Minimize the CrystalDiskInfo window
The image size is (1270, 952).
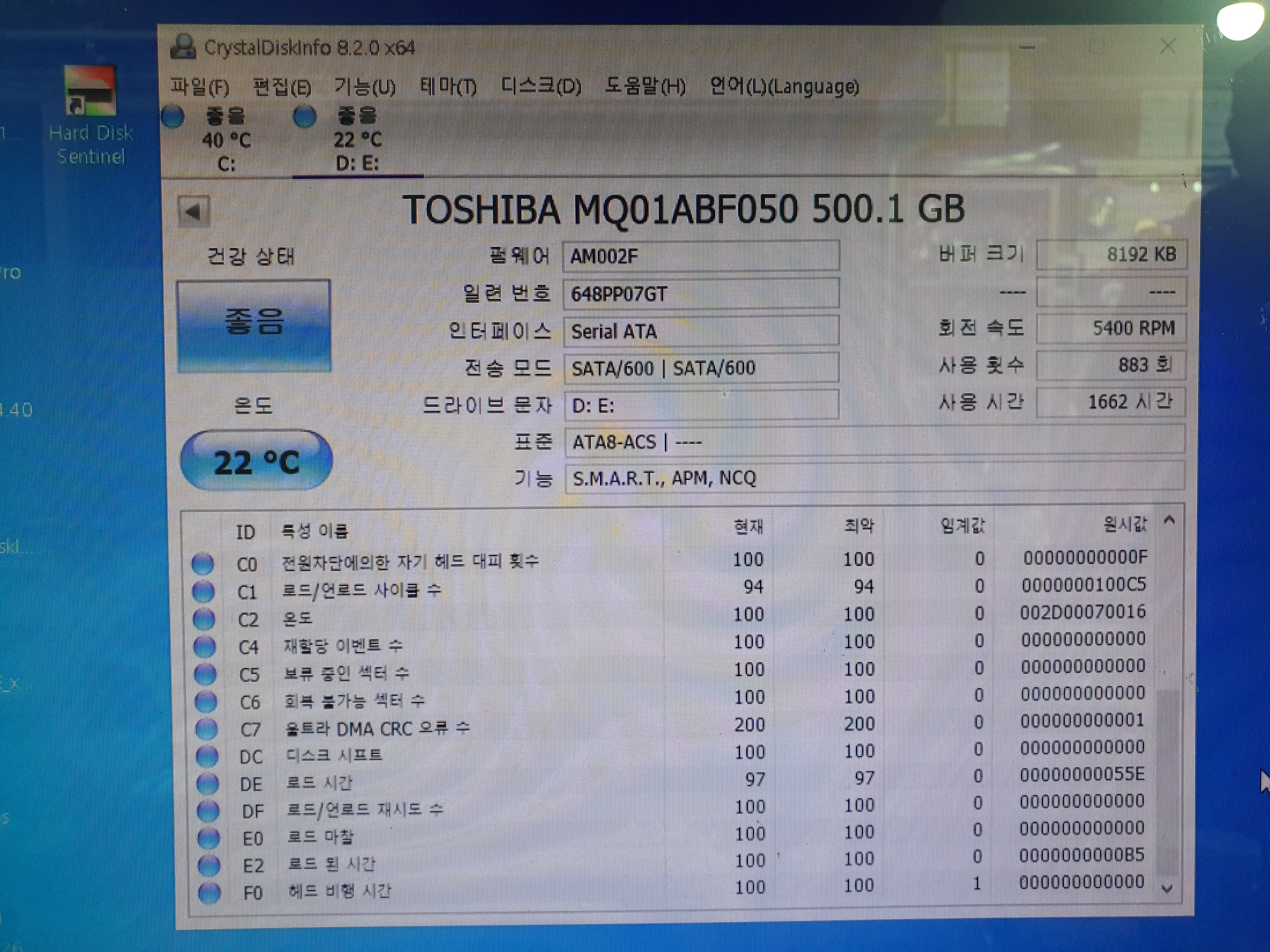(x=1027, y=47)
